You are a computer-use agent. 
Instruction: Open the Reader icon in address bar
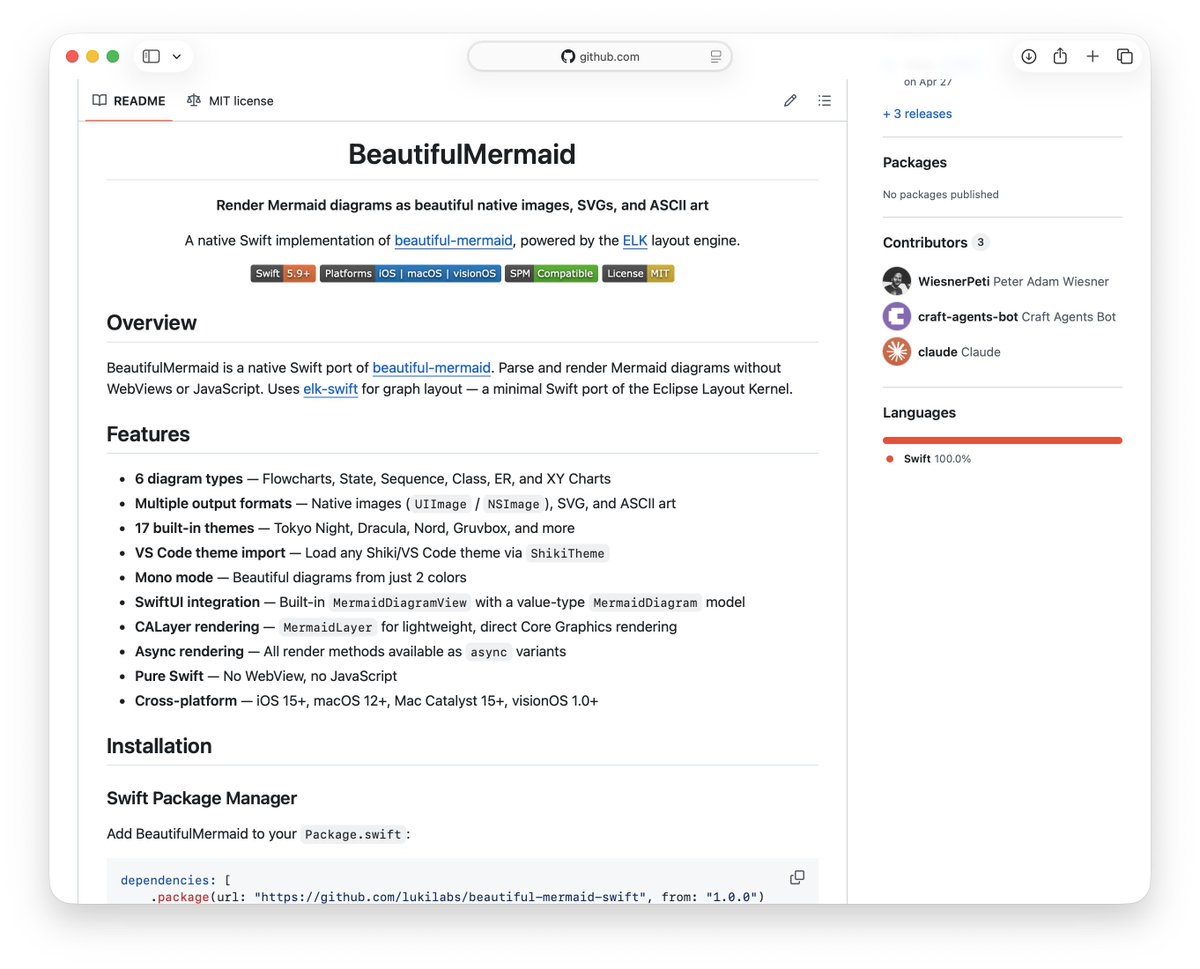click(716, 57)
